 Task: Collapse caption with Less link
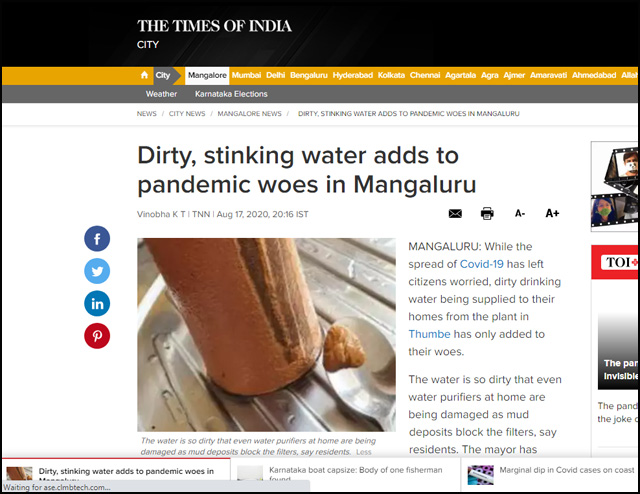(364, 452)
